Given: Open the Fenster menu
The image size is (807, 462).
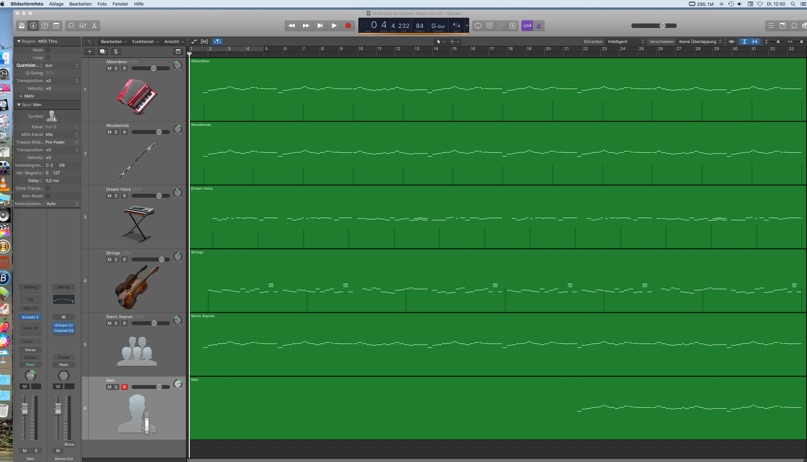Looking at the screenshot, I should click(120, 4).
